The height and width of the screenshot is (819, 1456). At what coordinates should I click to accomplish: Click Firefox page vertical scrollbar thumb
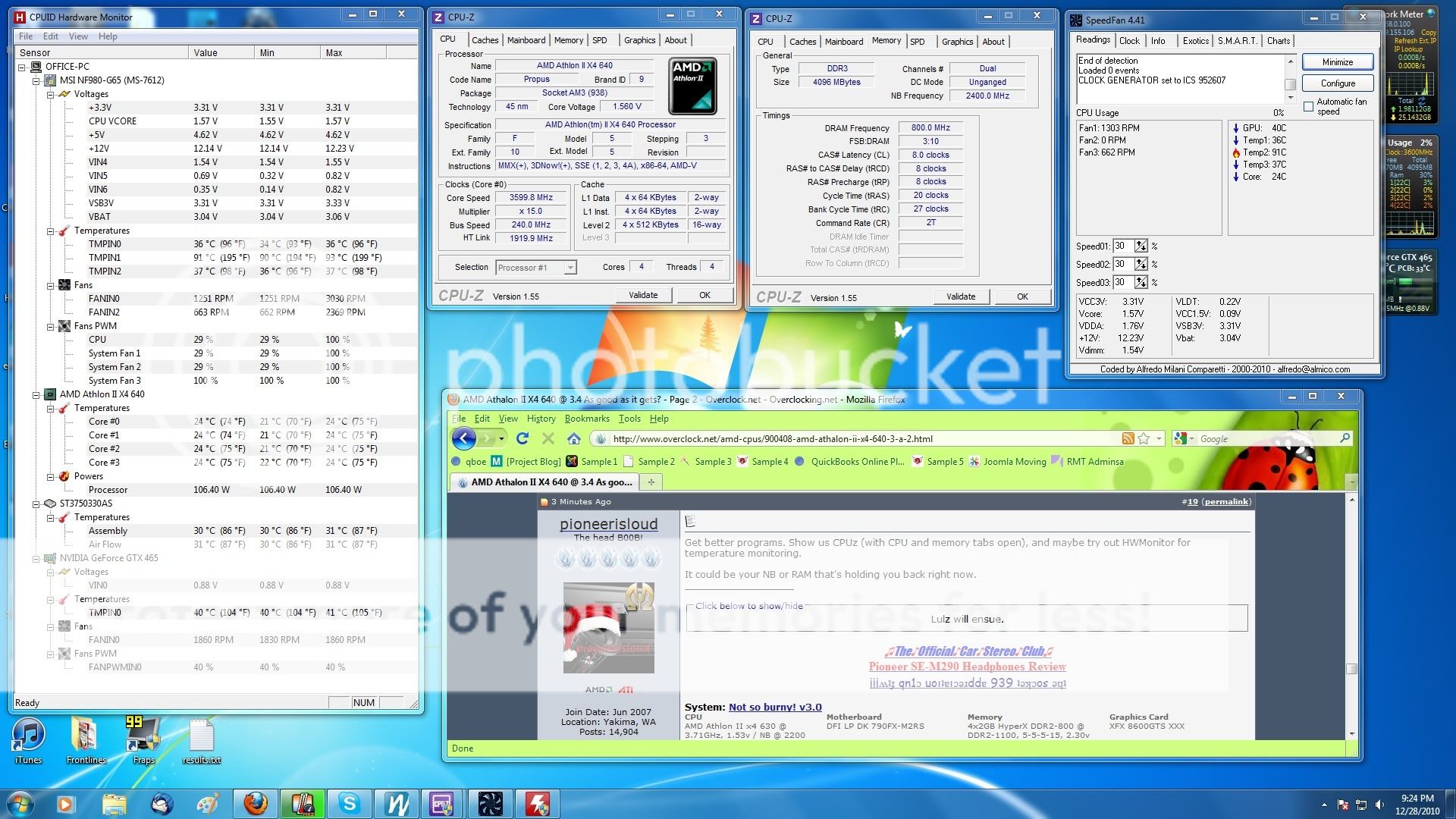point(1351,669)
